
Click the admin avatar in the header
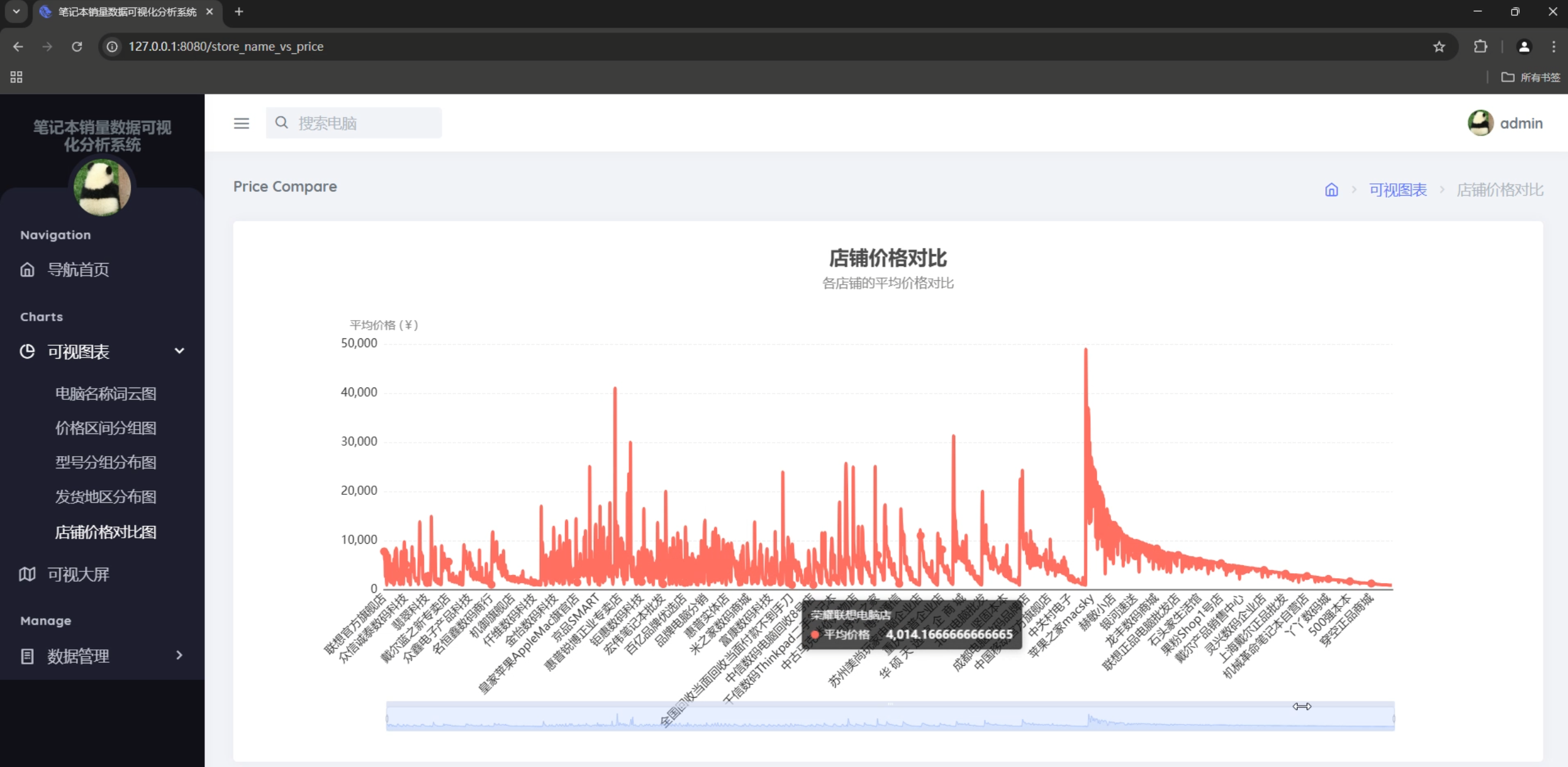point(1480,123)
